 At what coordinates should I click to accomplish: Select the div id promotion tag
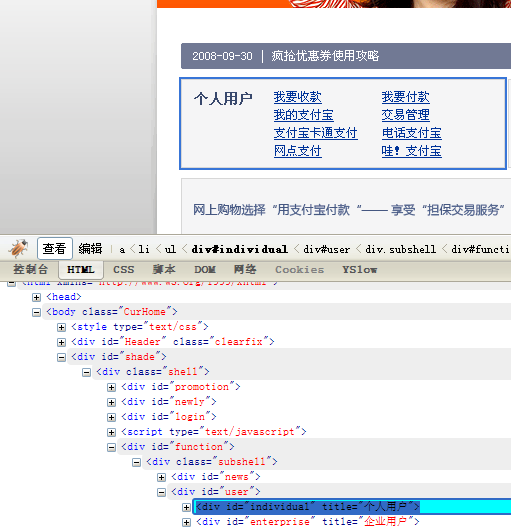coord(181,386)
